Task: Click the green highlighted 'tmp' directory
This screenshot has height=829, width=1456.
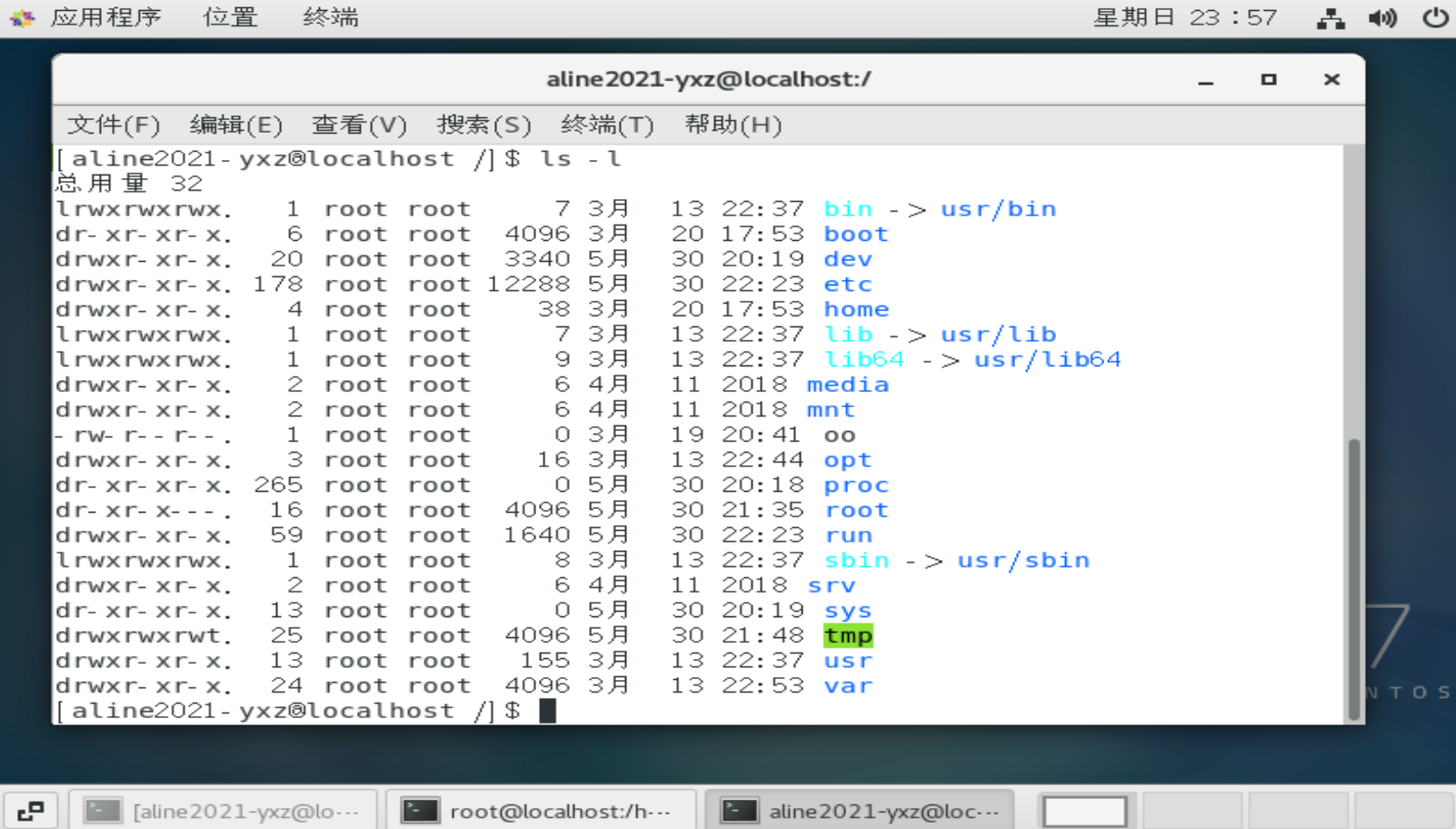Action: (x=848, y=635)
